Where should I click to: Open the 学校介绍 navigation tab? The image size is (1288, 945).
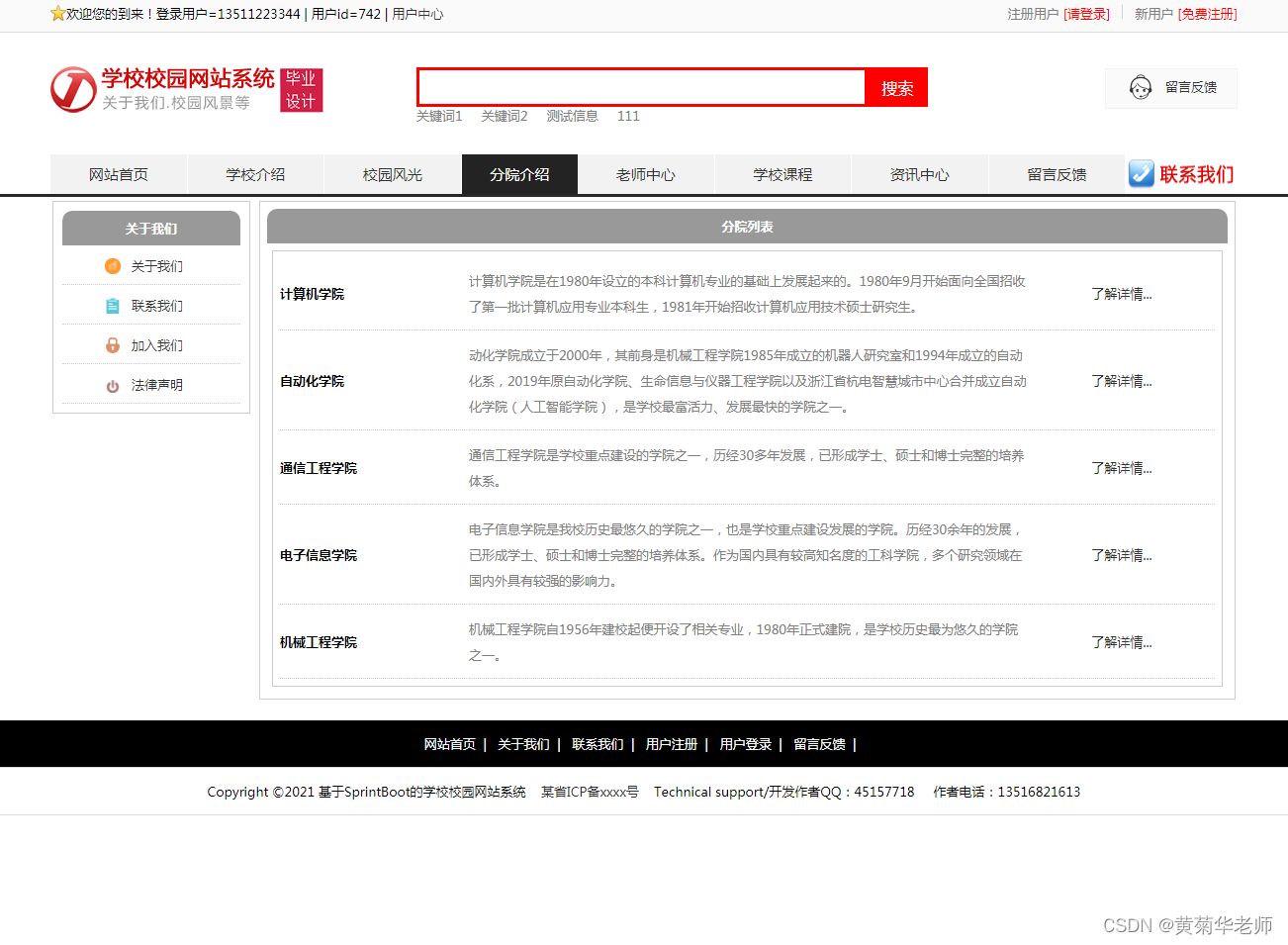pos(255,174)
